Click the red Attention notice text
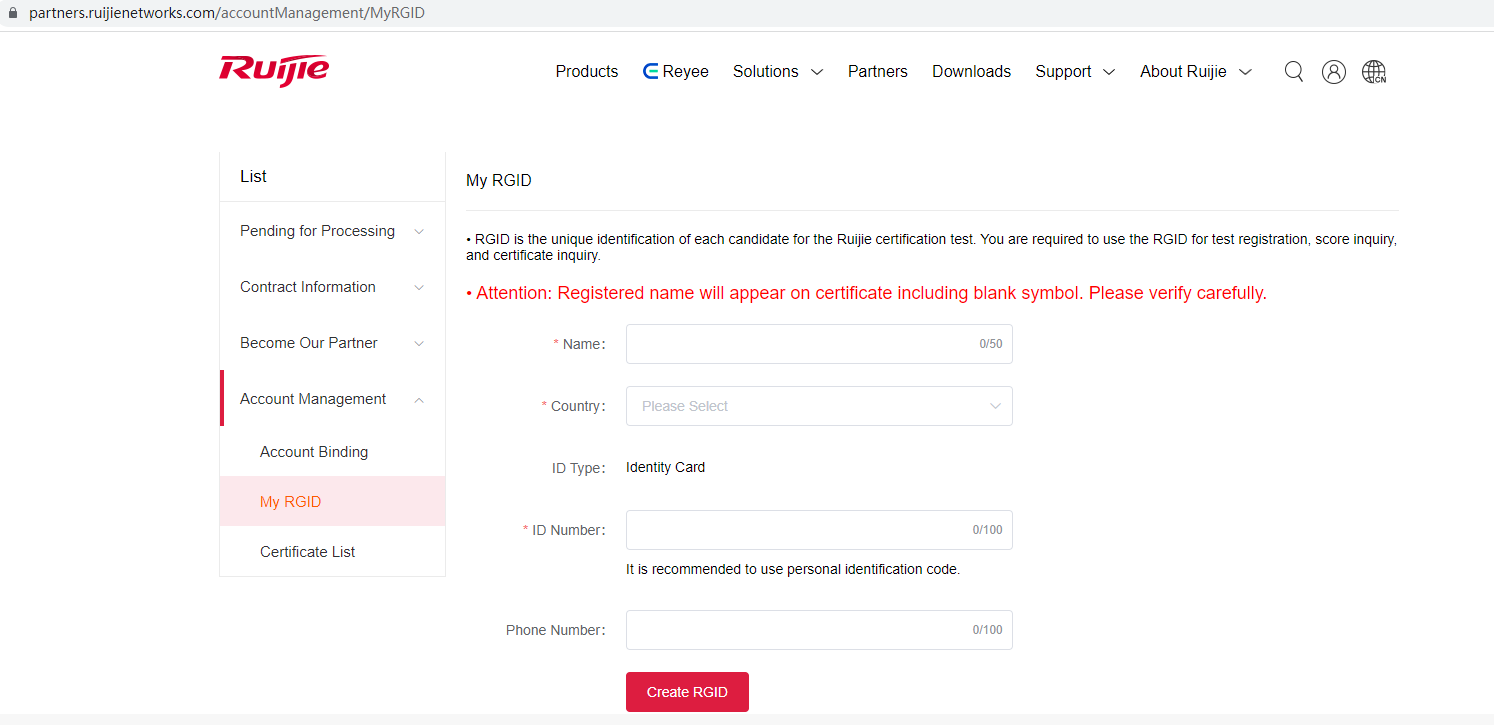 867,293
